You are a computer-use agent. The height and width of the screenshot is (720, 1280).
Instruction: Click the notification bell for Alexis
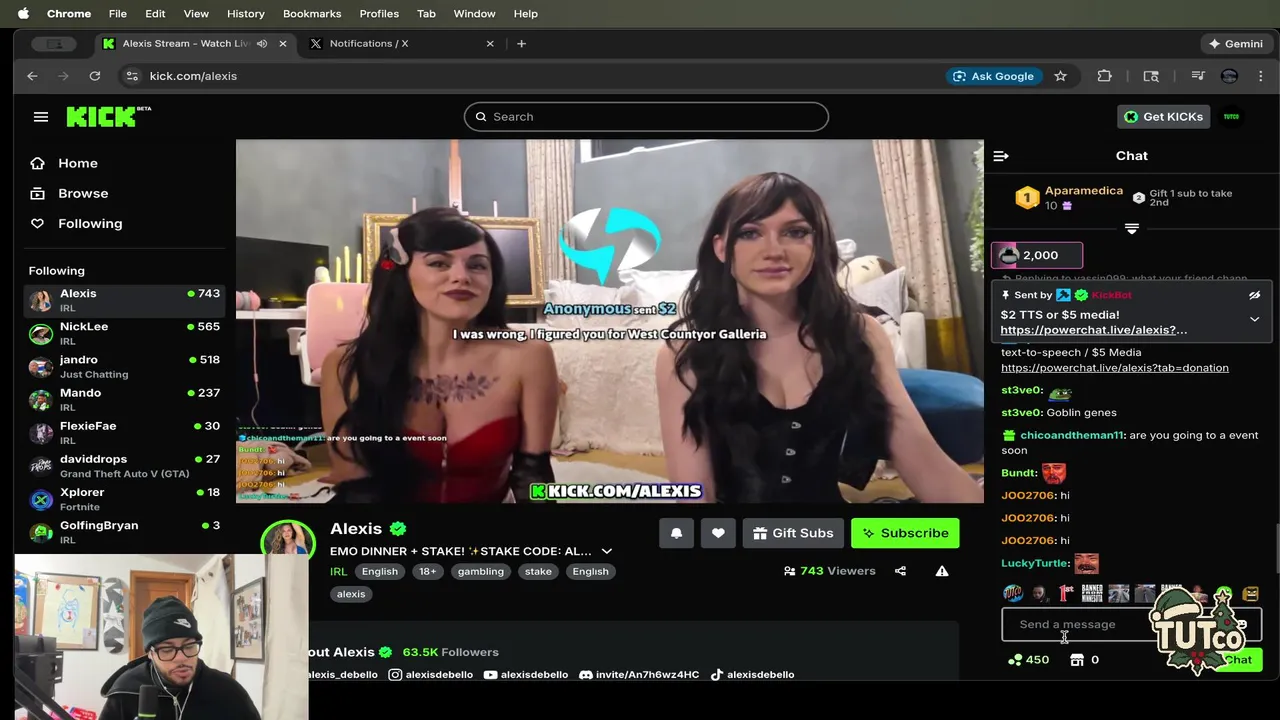pos(676,533)
